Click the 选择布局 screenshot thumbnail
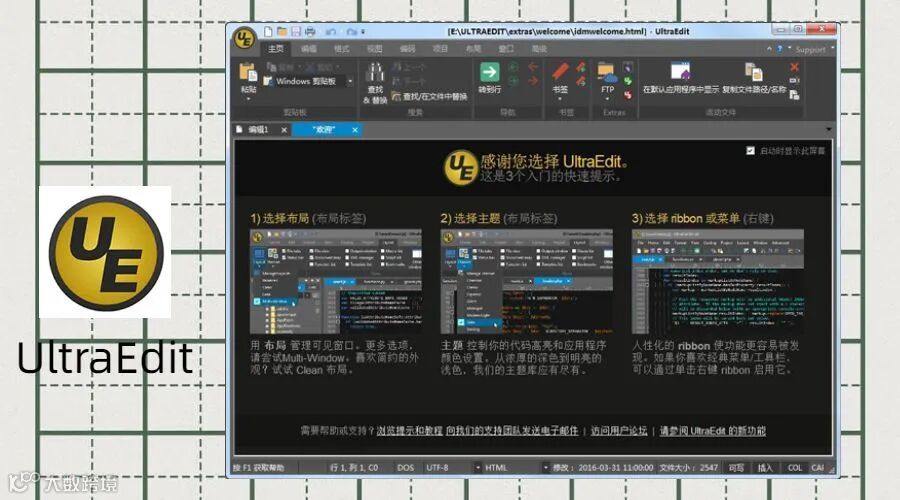The width and height of the screenshot is (900, 500). [336, 282]
